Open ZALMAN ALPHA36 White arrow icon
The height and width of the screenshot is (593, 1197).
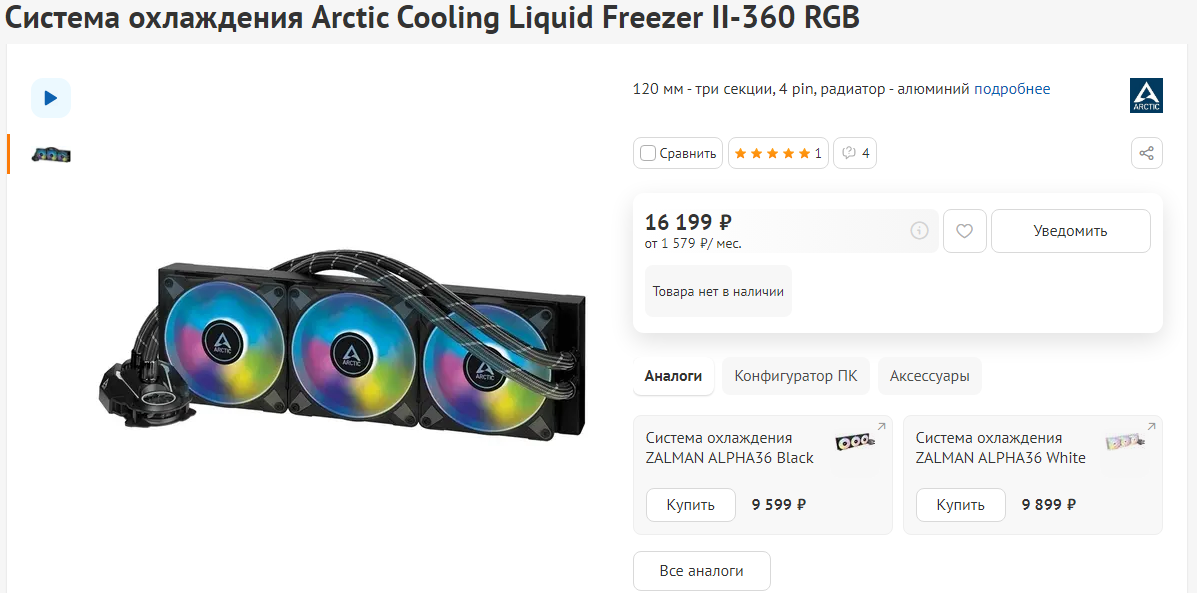[x=1151, y=427]
